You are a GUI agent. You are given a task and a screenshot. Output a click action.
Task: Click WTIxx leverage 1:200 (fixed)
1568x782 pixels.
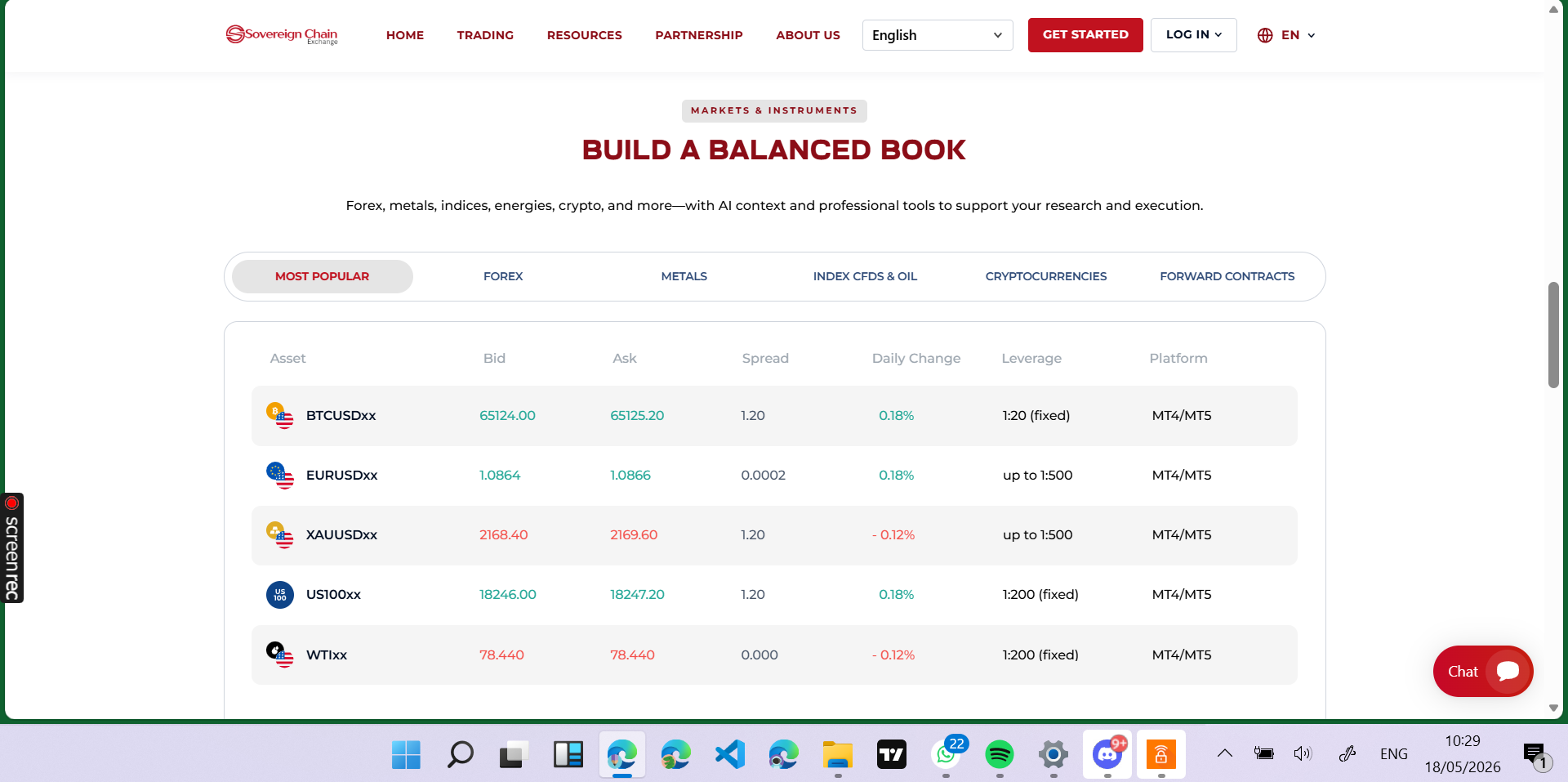[1040, 655]
